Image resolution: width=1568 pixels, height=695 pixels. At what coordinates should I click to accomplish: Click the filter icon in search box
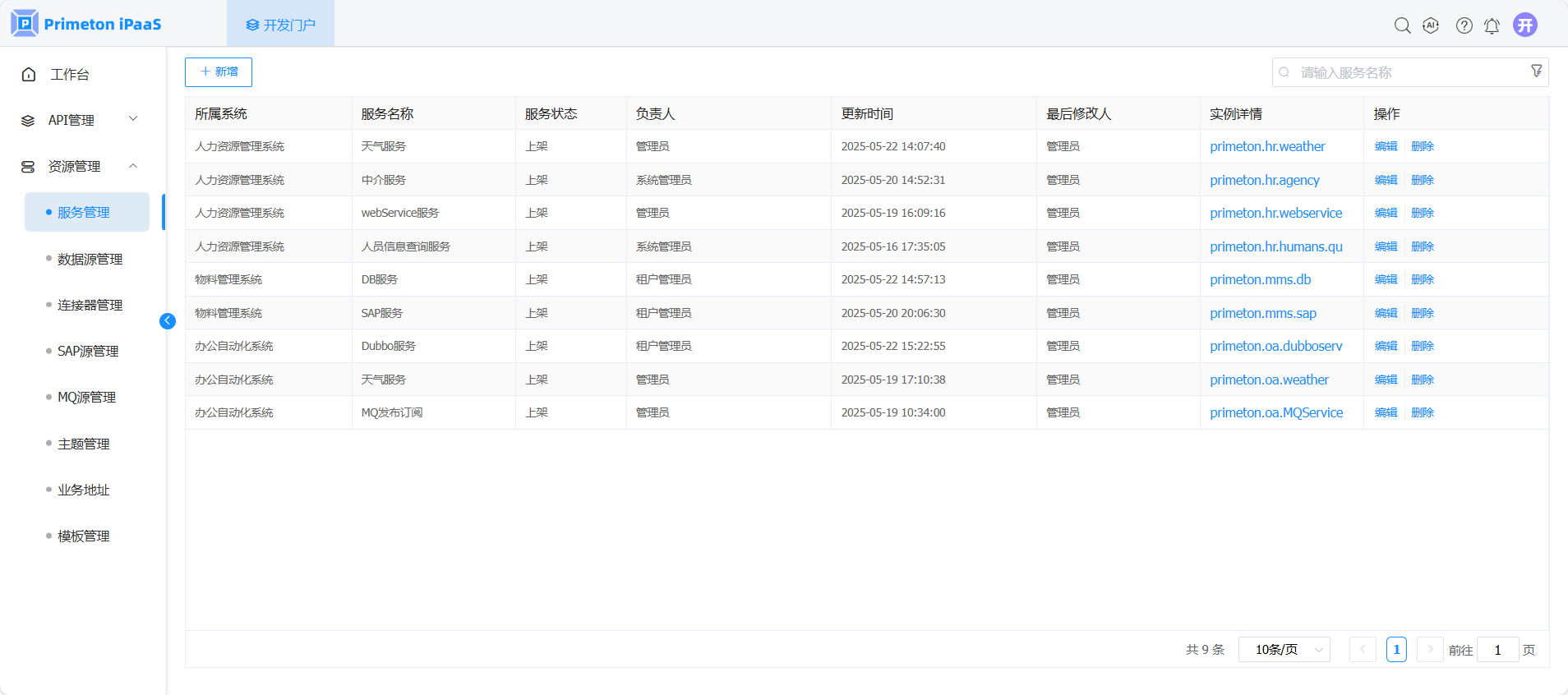[x=1536, y=71]
